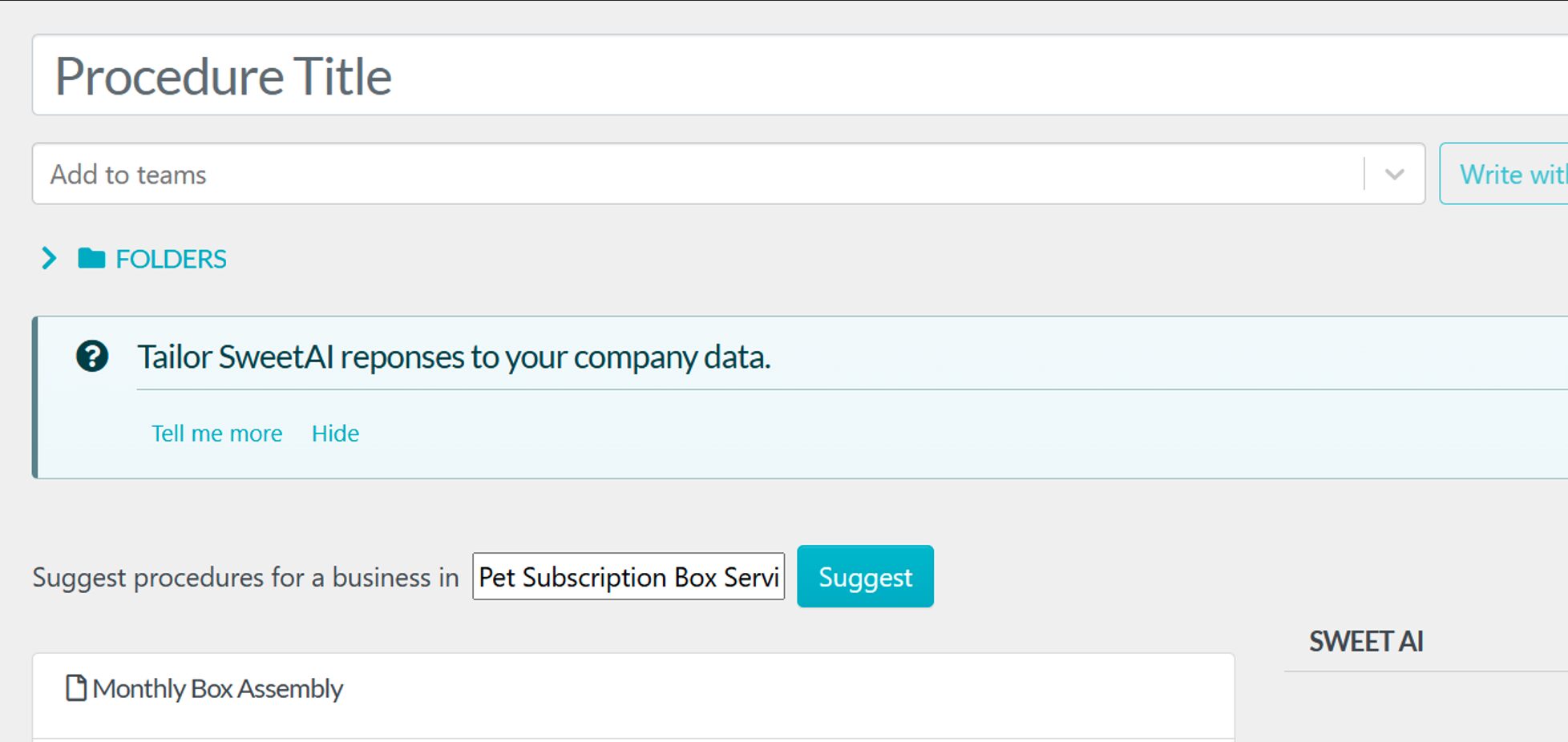Click the teams dropdown chevron arrow
The width and height of the screenshot is (1568, 742).
tap(1394, 174)
